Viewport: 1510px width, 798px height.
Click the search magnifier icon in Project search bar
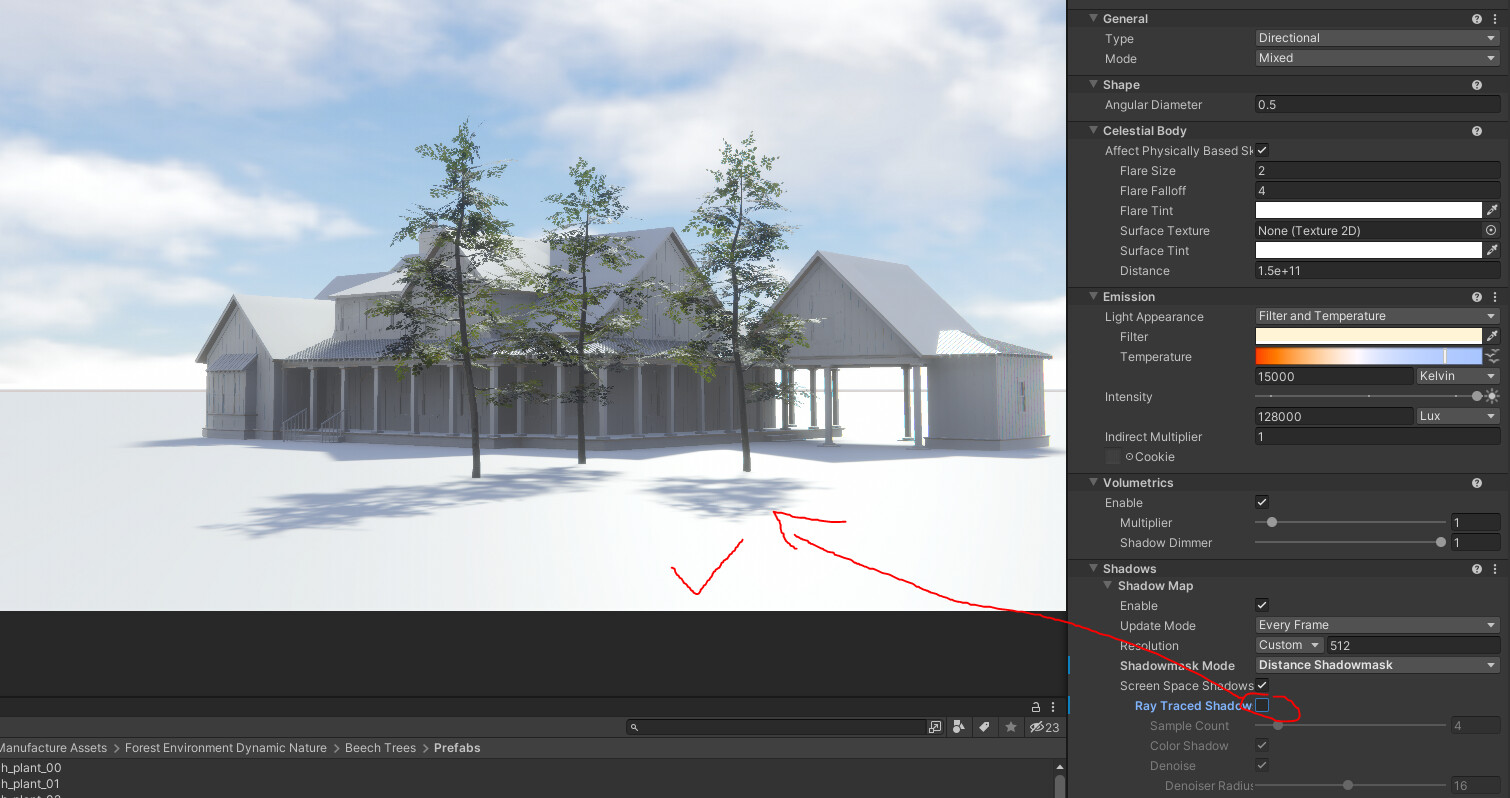634,727
